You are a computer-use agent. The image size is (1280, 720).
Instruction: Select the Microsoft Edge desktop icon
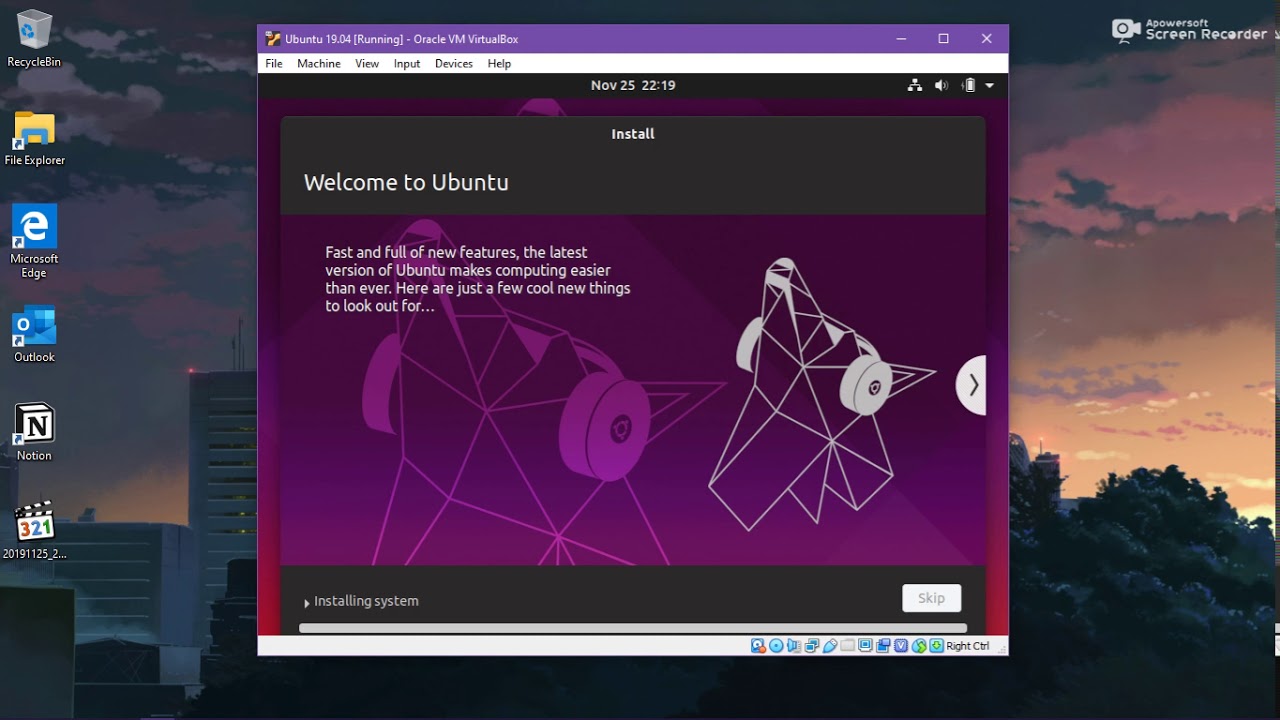tap(34, 241)
